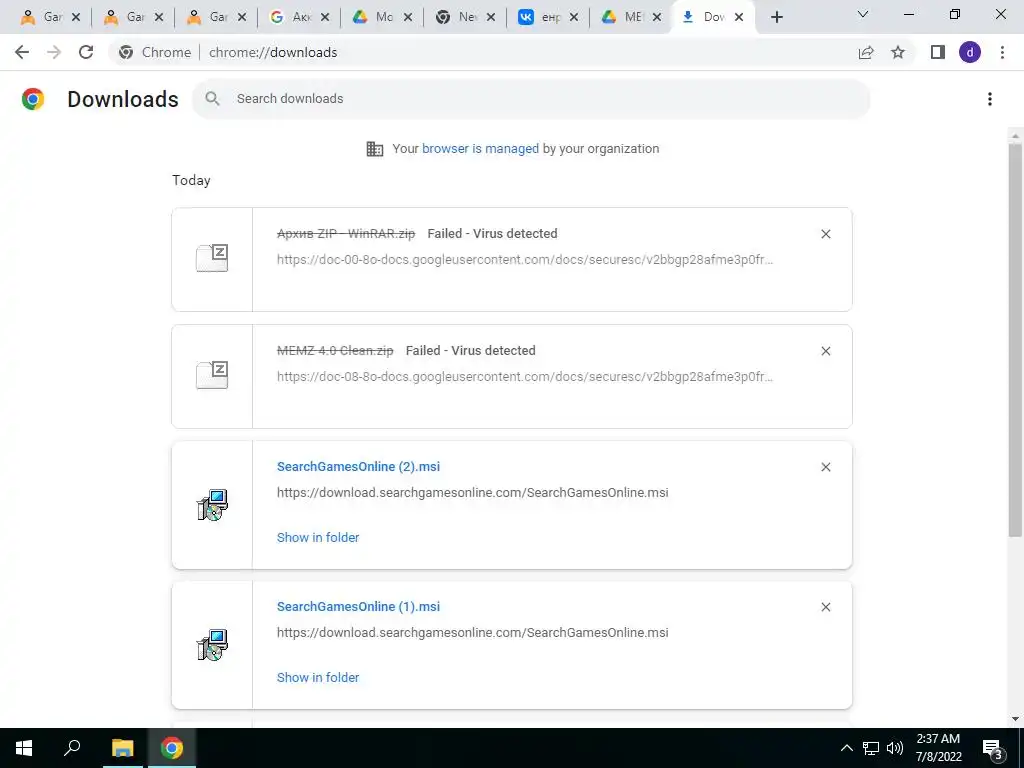Screen dimensions: 1024x768
Task: Open the notification center with 3 notifications
Action: [993, 749]
